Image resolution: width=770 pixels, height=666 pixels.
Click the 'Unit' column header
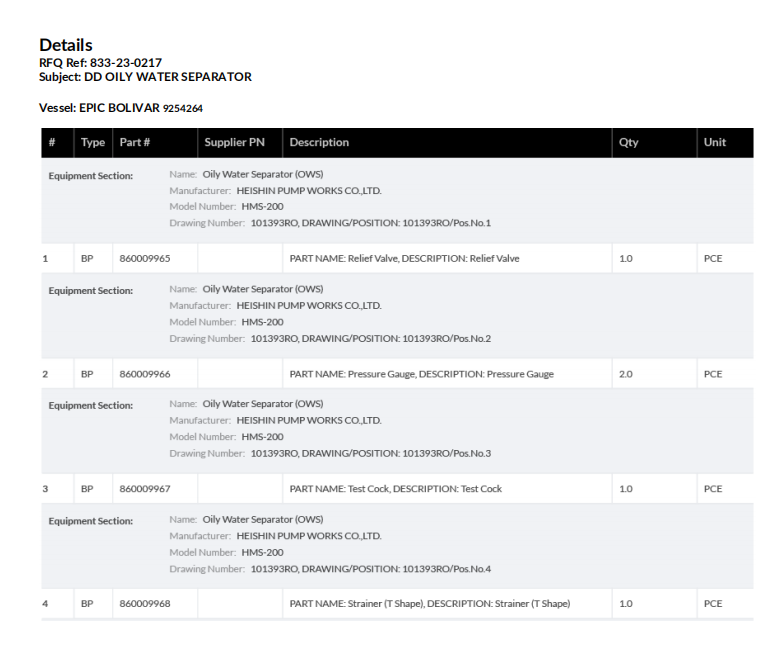715,143
